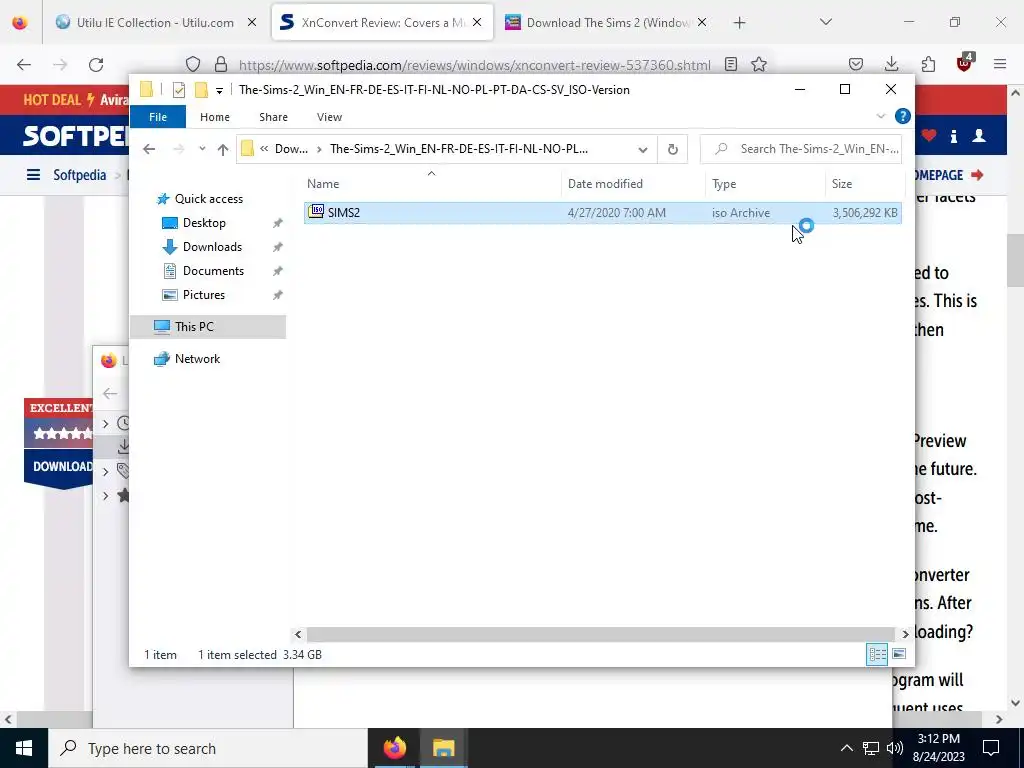
Task: Close the XnConvert Review browser tab
Action: coord(477,22)
